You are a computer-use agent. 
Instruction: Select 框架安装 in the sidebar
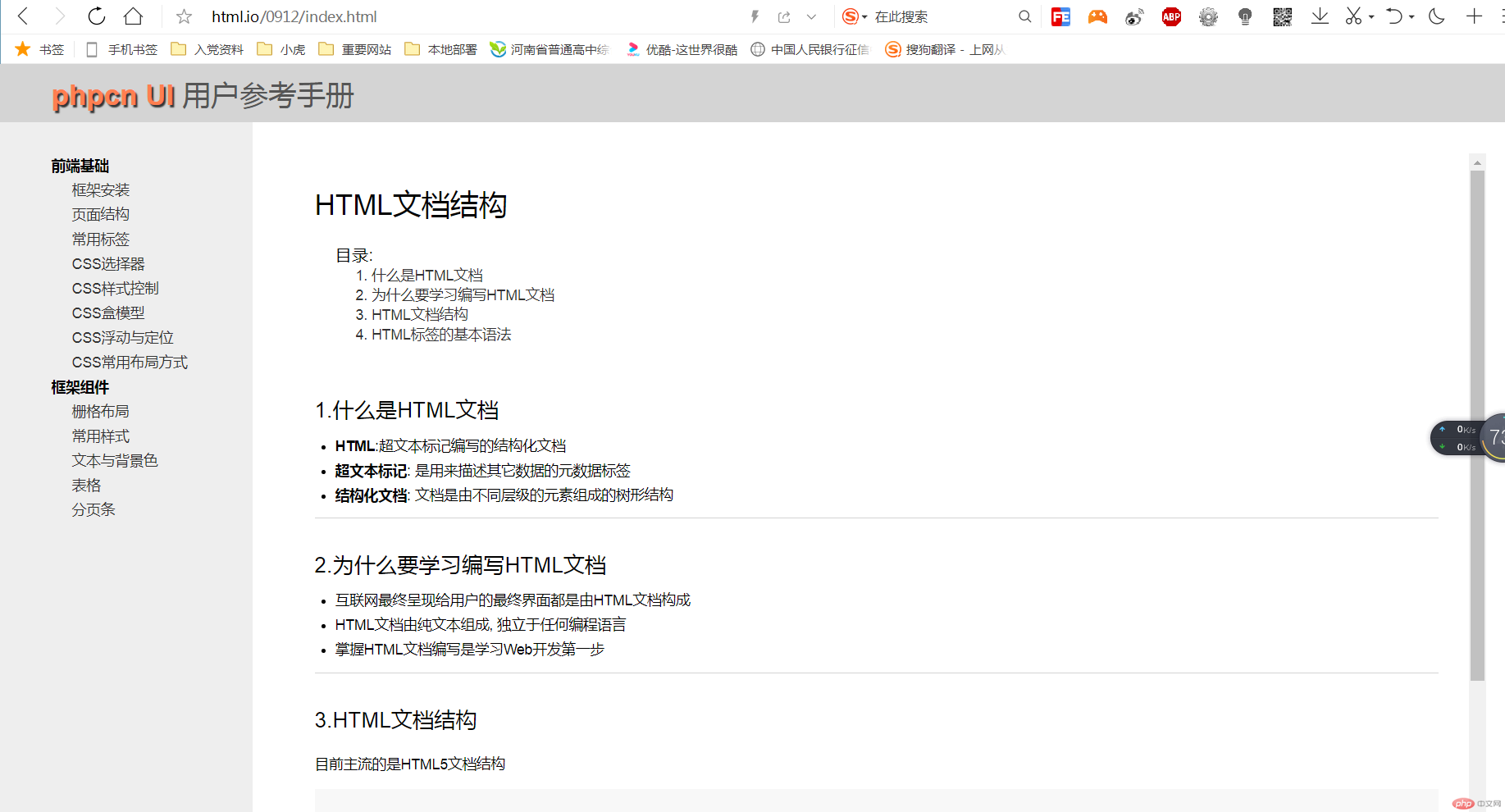pos(101,190)
